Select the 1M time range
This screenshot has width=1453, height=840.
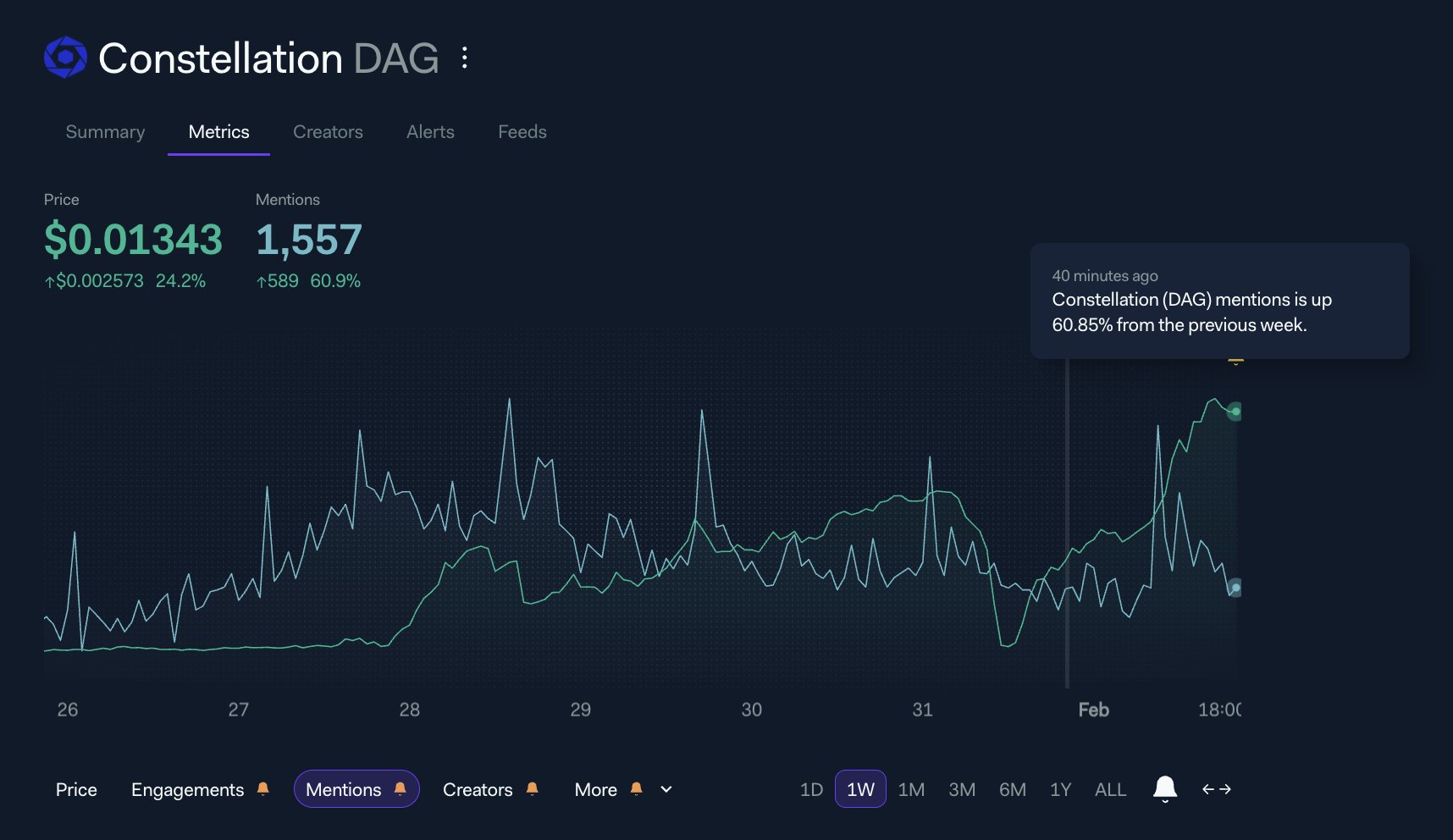click(x=911, y=789)
